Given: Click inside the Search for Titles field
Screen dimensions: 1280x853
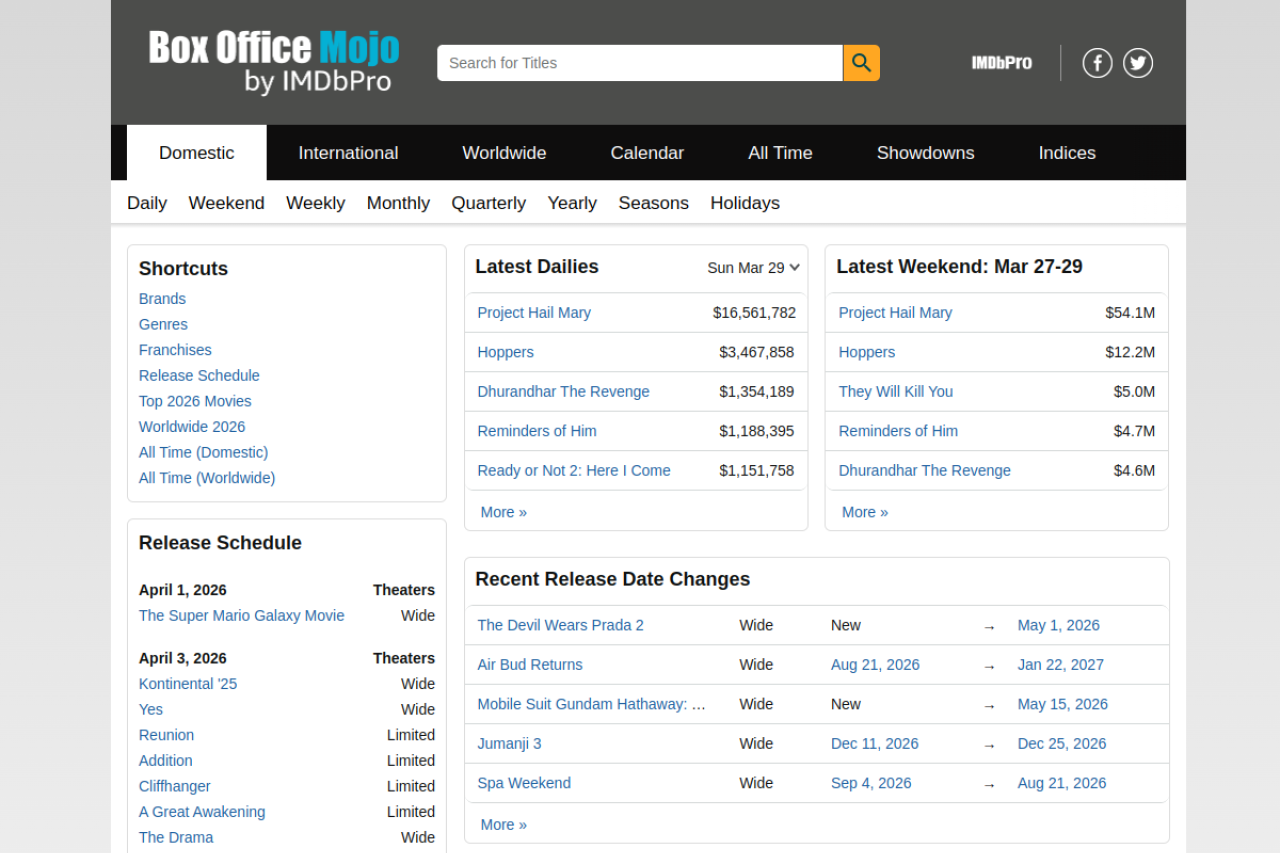Looking at the screenshot, I should point(640,63).
